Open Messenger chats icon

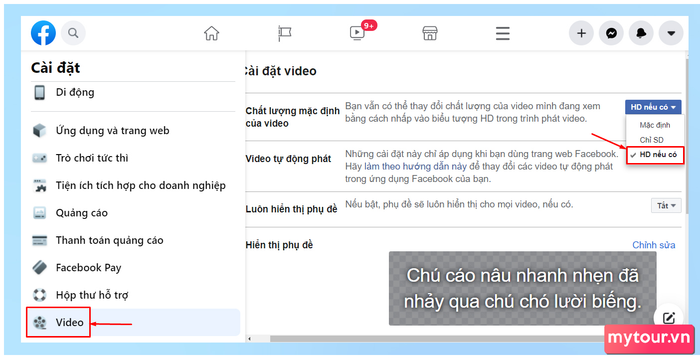[611, 33]
